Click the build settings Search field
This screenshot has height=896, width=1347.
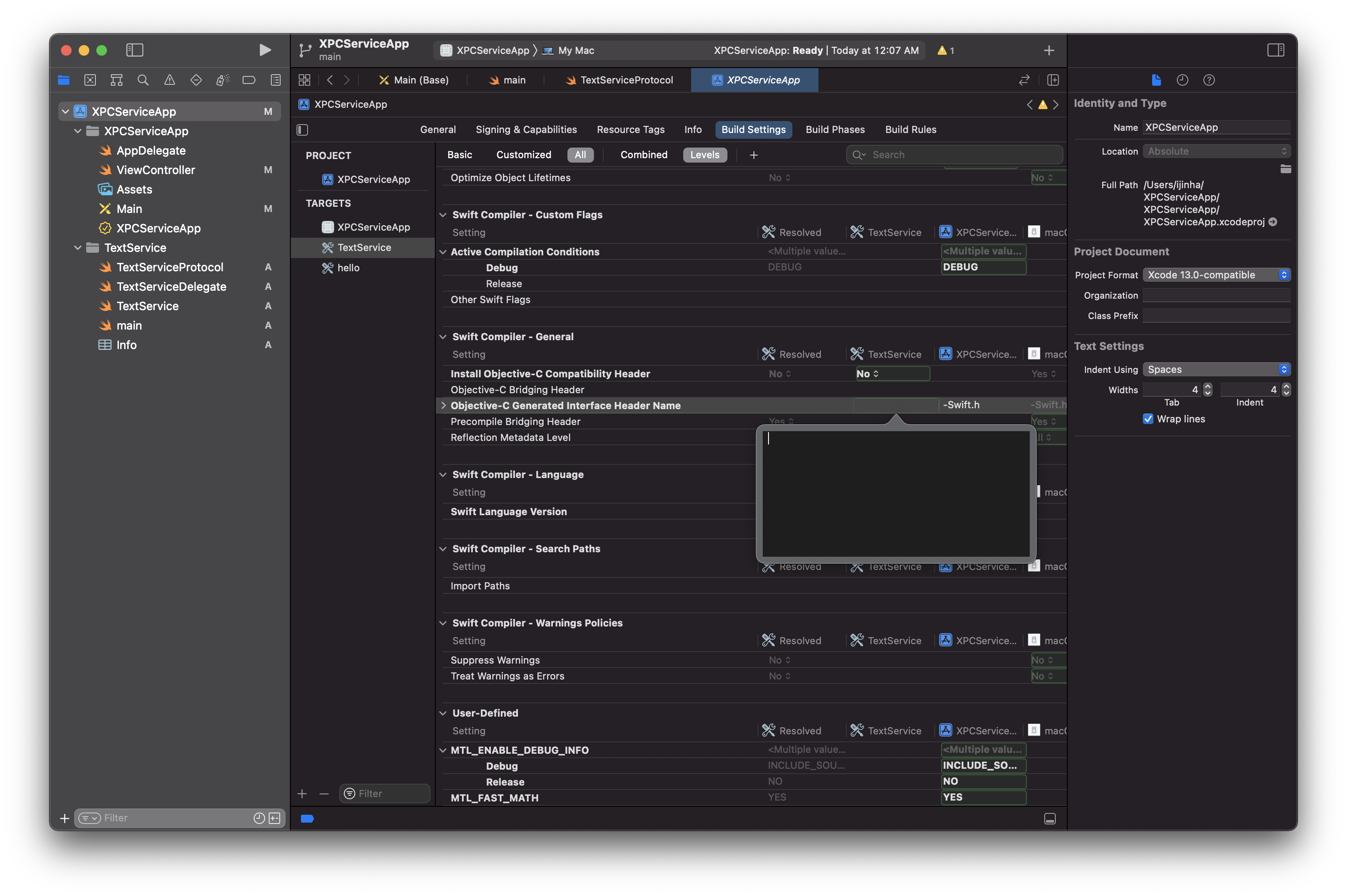point(955,155)
